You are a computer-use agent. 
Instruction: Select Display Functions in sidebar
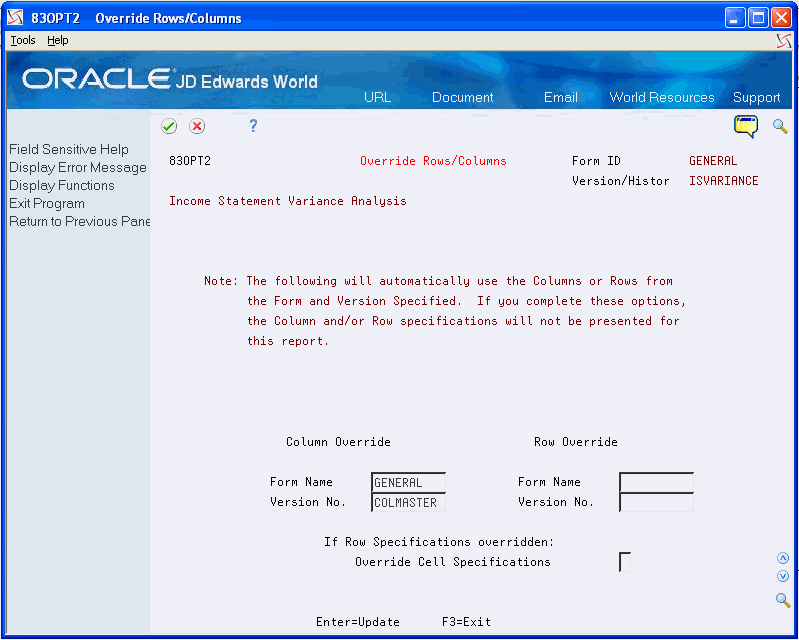pyautogui.click(x=62, y=185)
